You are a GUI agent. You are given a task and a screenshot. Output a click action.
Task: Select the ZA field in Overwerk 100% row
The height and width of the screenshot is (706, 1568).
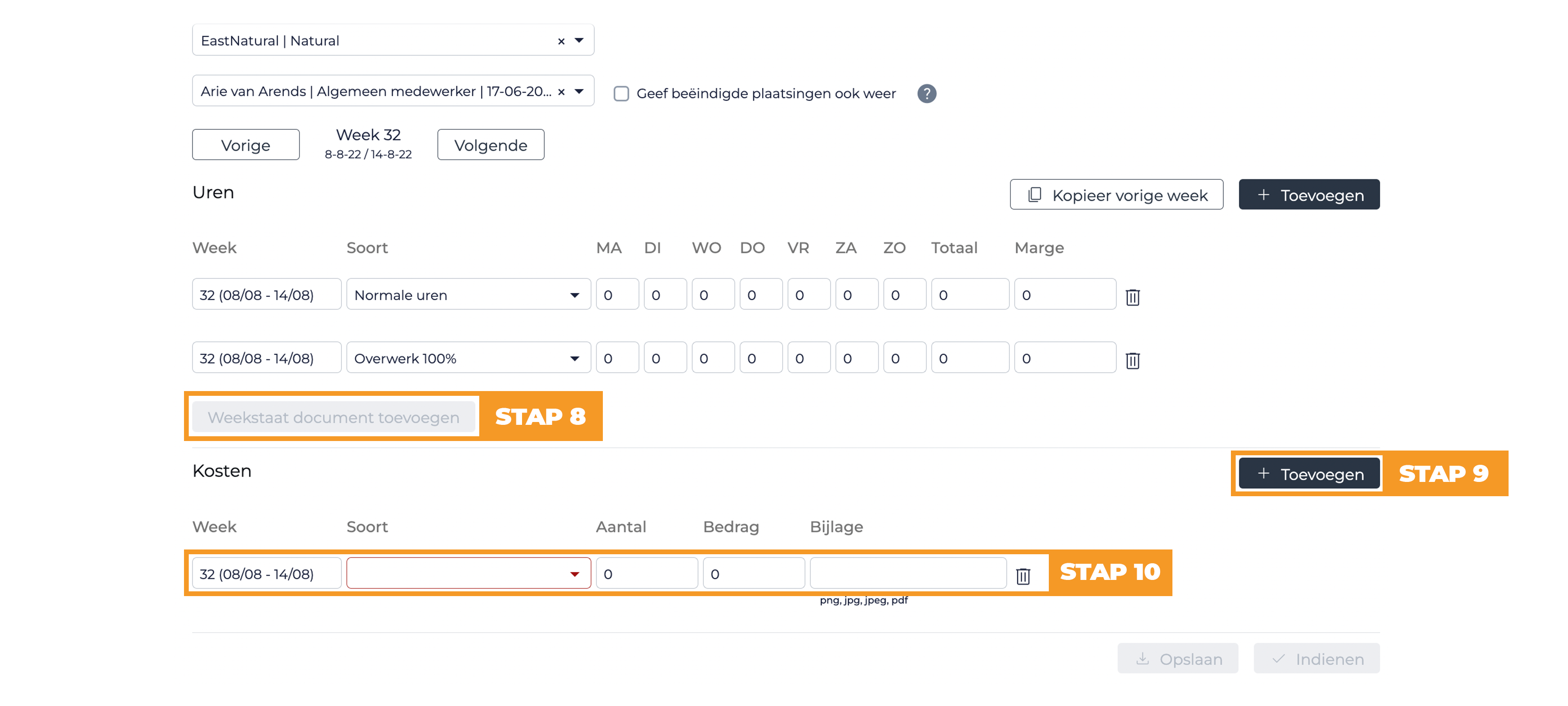click(x=856, y=358)
